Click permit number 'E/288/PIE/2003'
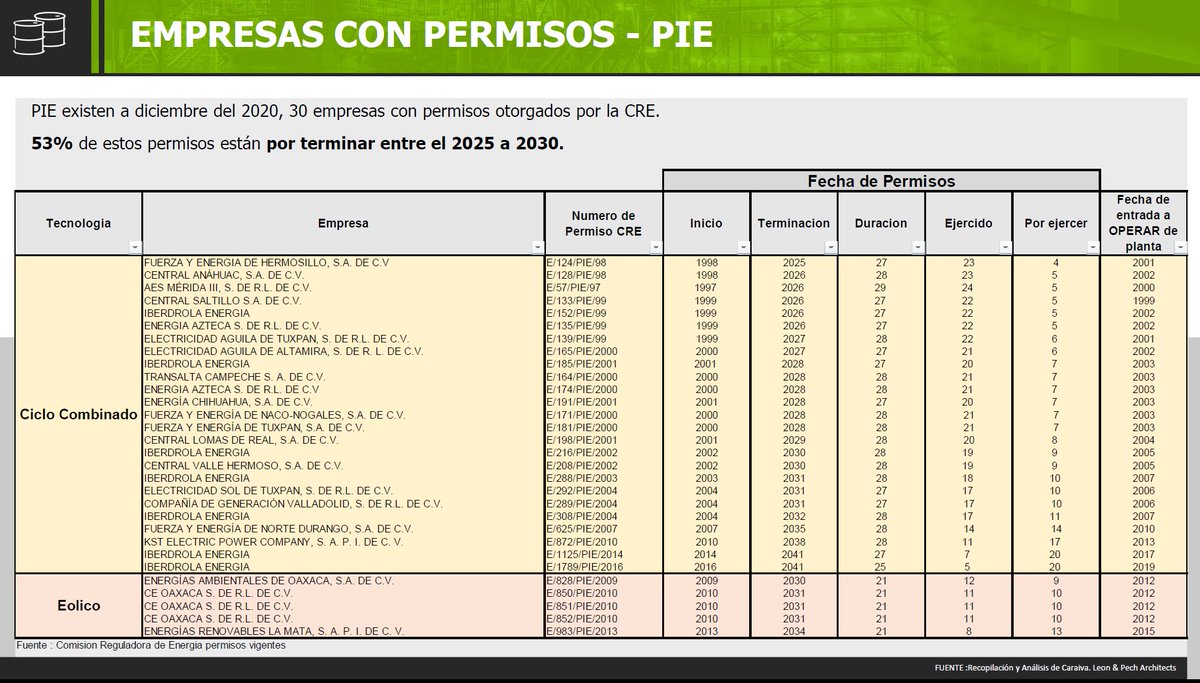1200x683 pixels. point(582,478)
